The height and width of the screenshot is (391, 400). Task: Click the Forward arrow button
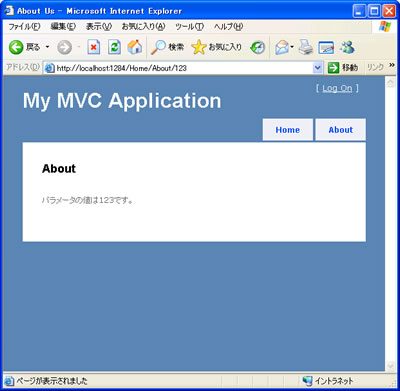[x=64, y=47]
